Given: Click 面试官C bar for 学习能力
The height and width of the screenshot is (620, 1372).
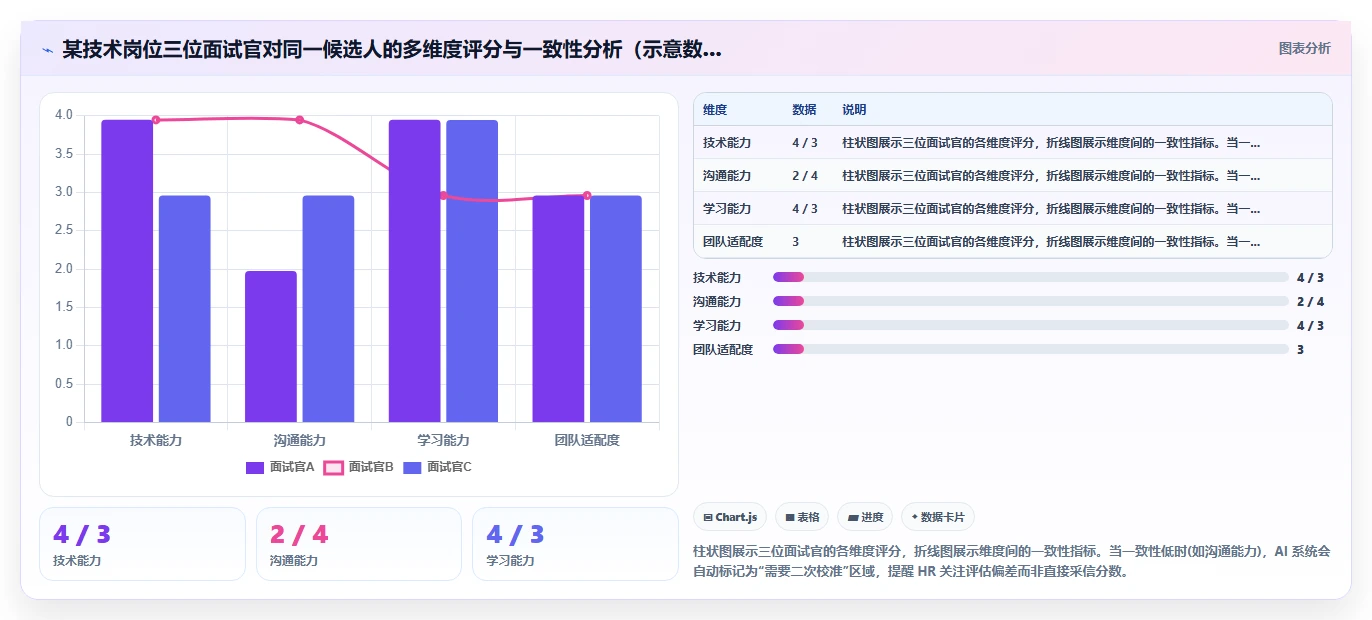Looking at the screenshot, I should (x=472, y=271).
